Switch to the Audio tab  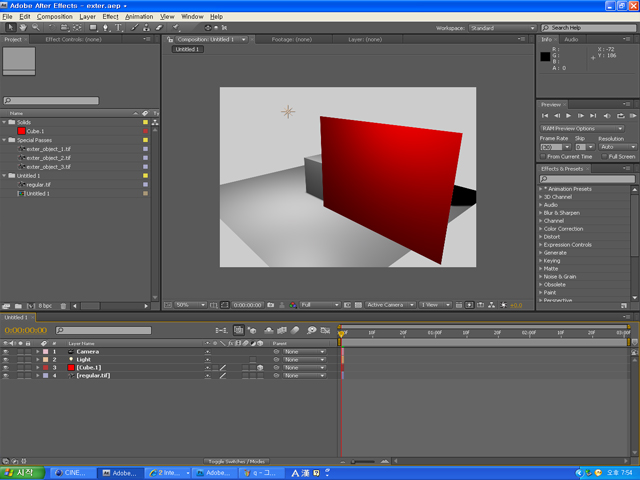point(571,39)
